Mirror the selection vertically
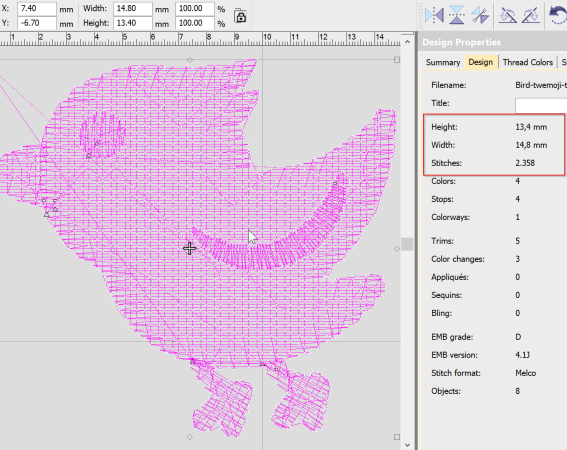The height and width of the screenshot is (450, 567). coord(457,15)
